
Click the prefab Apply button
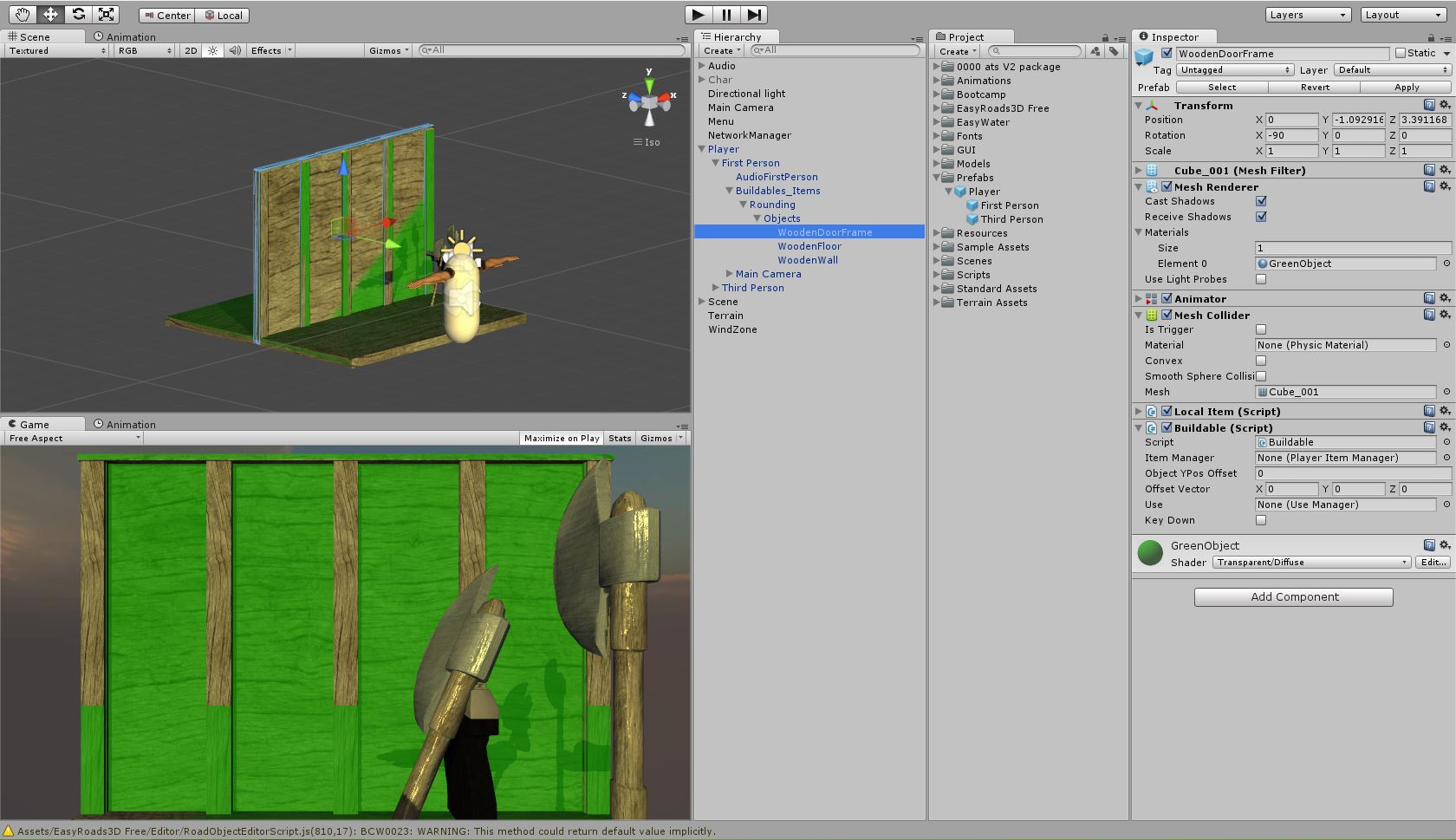pyautogui.click(x=1407, y=87)
